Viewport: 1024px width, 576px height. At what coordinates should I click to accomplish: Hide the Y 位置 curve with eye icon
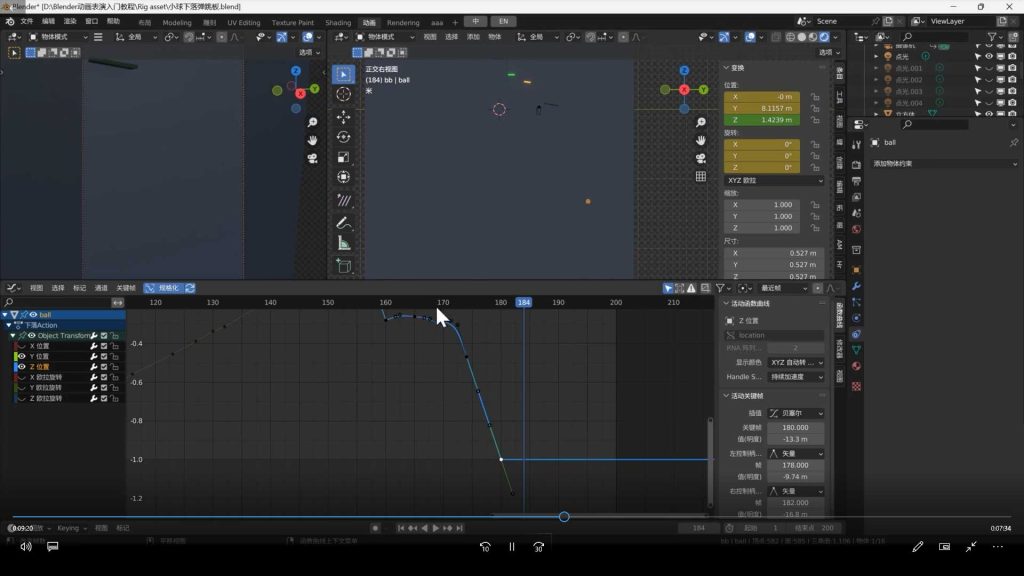click(x=21, y=356)
